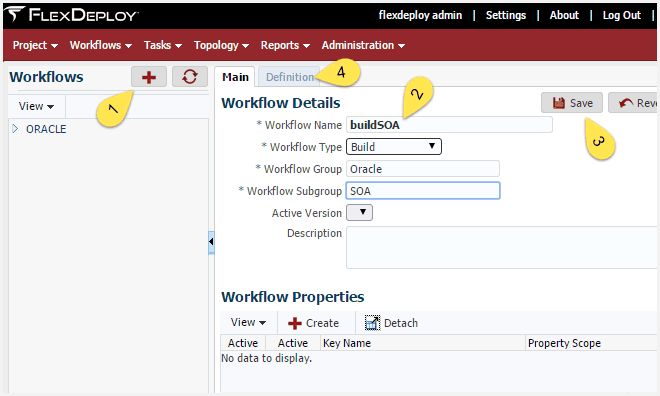This screenshot has height=396, width=660.
Task: Open View menu in Workflow Properties
Action: pos(248,322)
